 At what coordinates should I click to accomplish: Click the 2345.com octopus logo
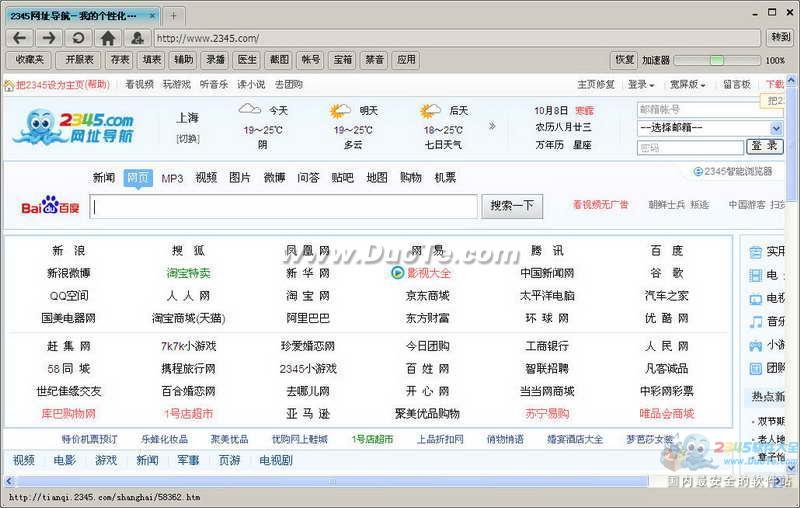(74, 126)
